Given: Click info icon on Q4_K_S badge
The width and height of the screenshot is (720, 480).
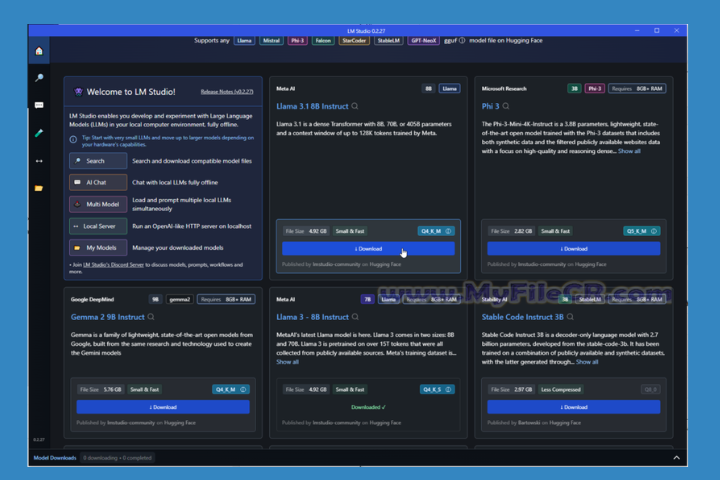Looking at the screenshot, I should (449, 390).
